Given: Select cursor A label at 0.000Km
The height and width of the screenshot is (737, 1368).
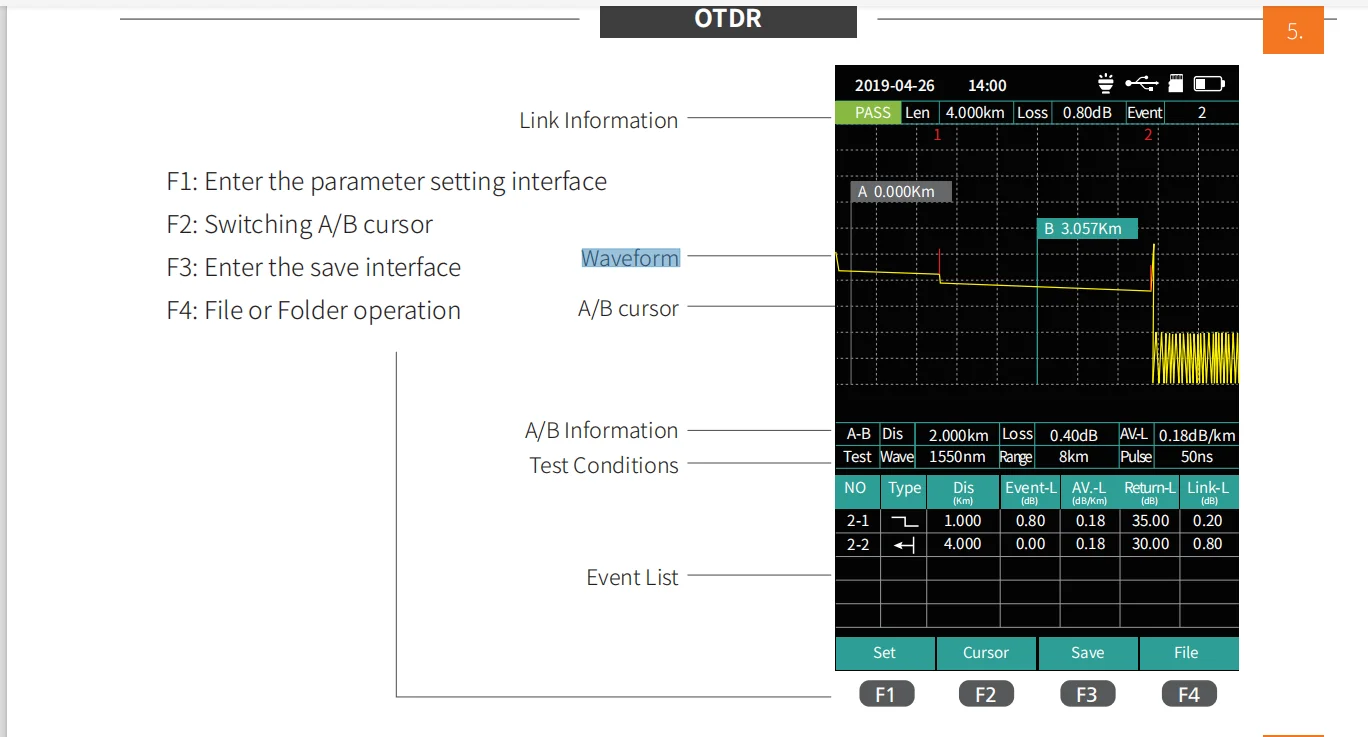Looking at the screenshot, I should (901, 191).
